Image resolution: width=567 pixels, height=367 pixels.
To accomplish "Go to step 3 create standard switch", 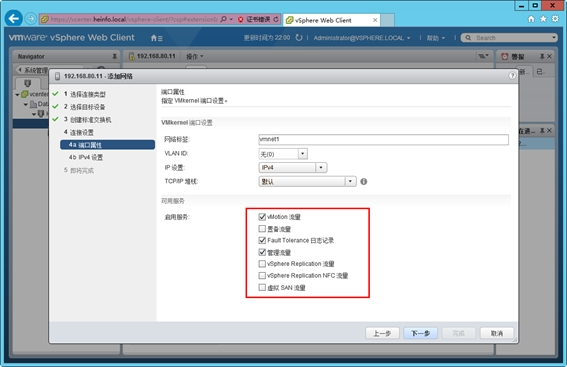I will (88, 120).
